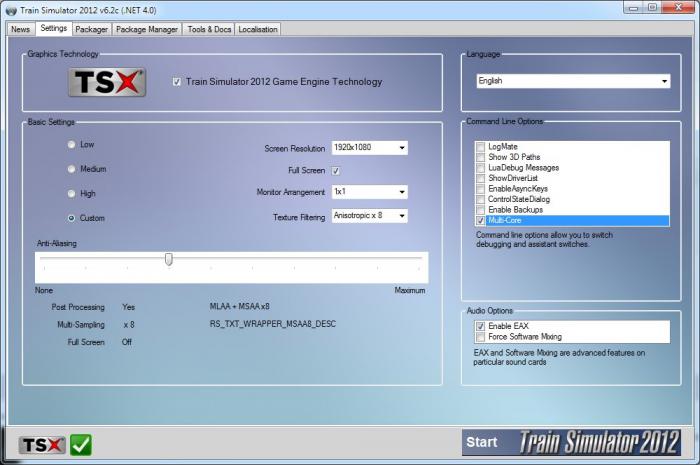
Task: Select the Medium quality radio button
Action: pos(71,169)
